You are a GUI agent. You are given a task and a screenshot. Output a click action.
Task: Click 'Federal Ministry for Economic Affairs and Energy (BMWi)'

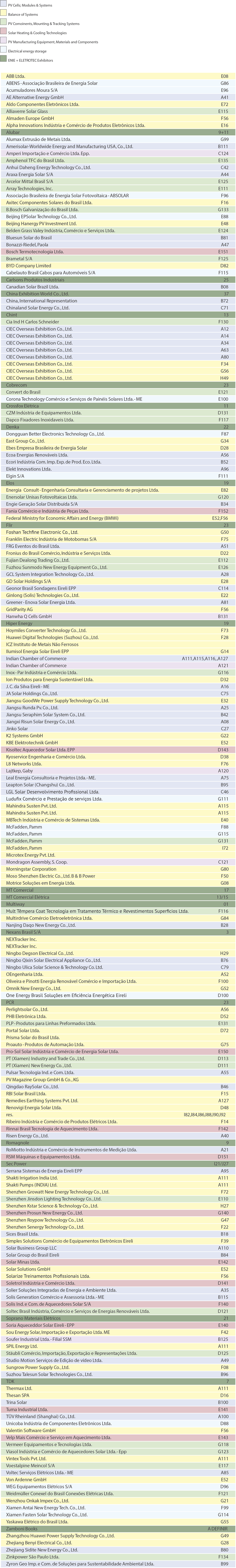(x=118, y=518)
